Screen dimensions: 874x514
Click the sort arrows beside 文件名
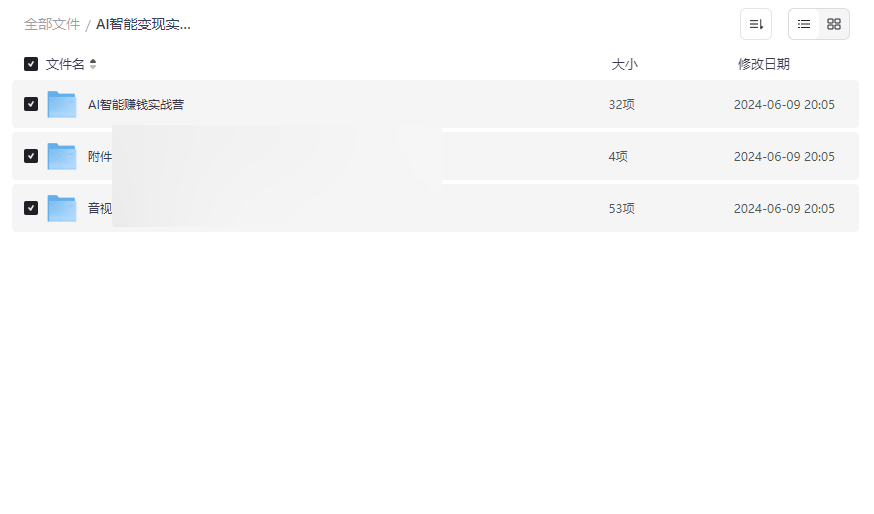93,64
